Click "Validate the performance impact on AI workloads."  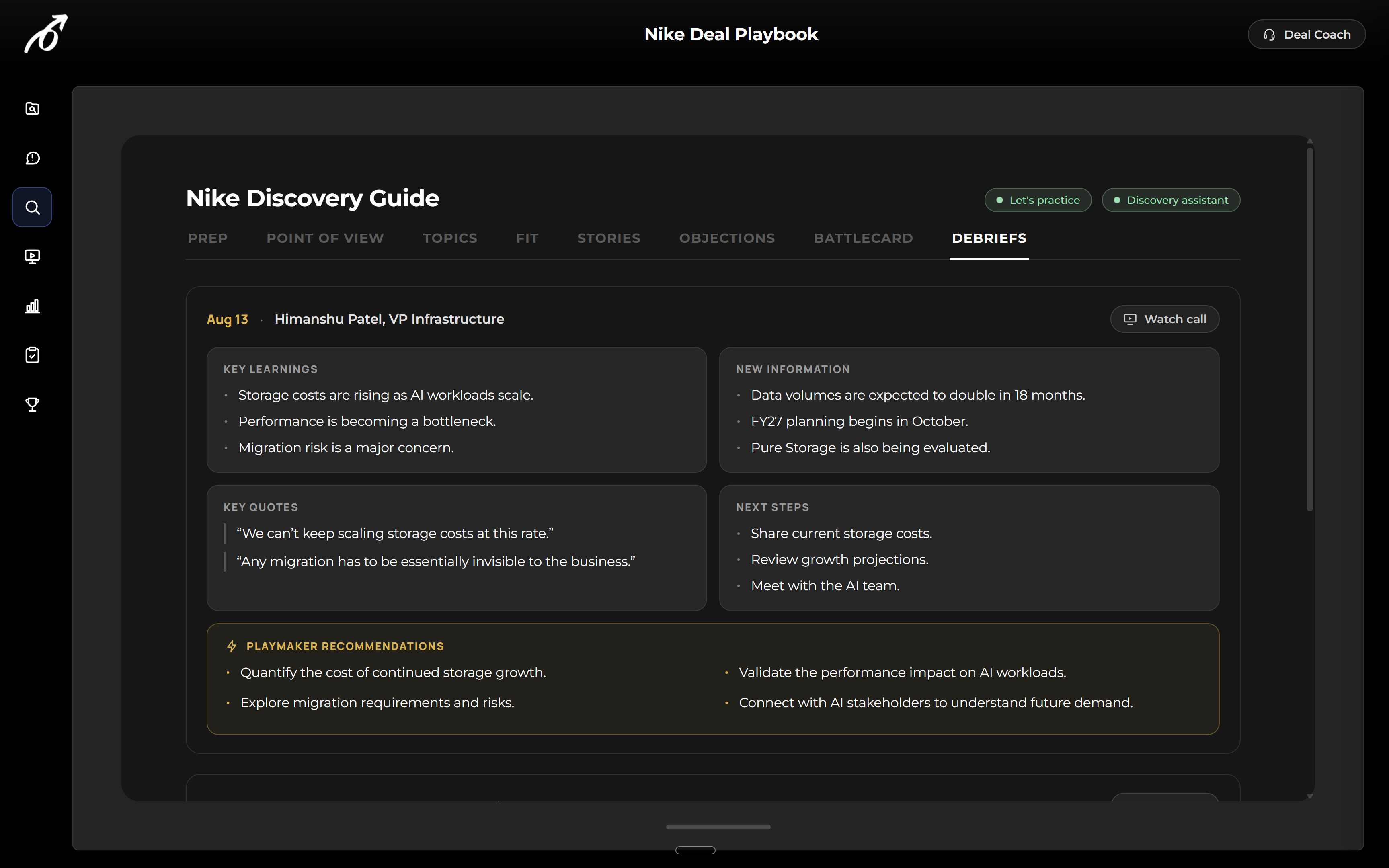point(902,672)
